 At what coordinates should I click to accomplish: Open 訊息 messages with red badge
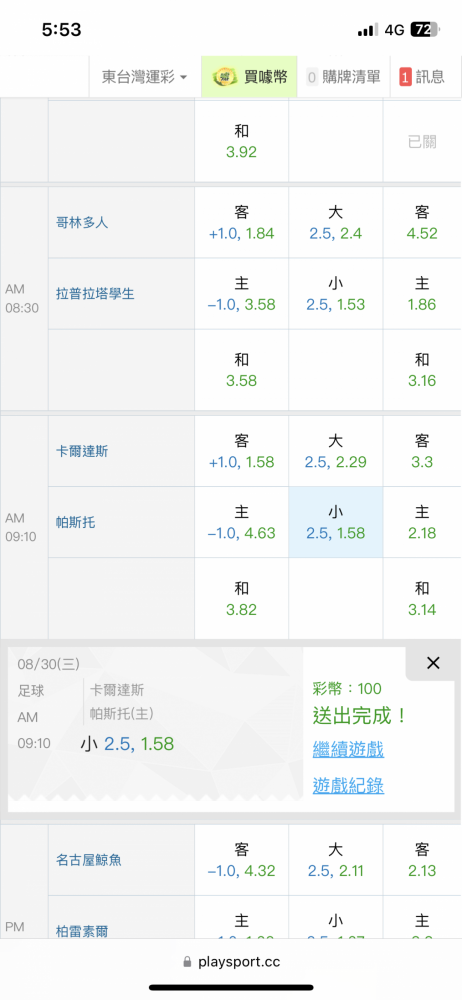[x=422, y=77]
